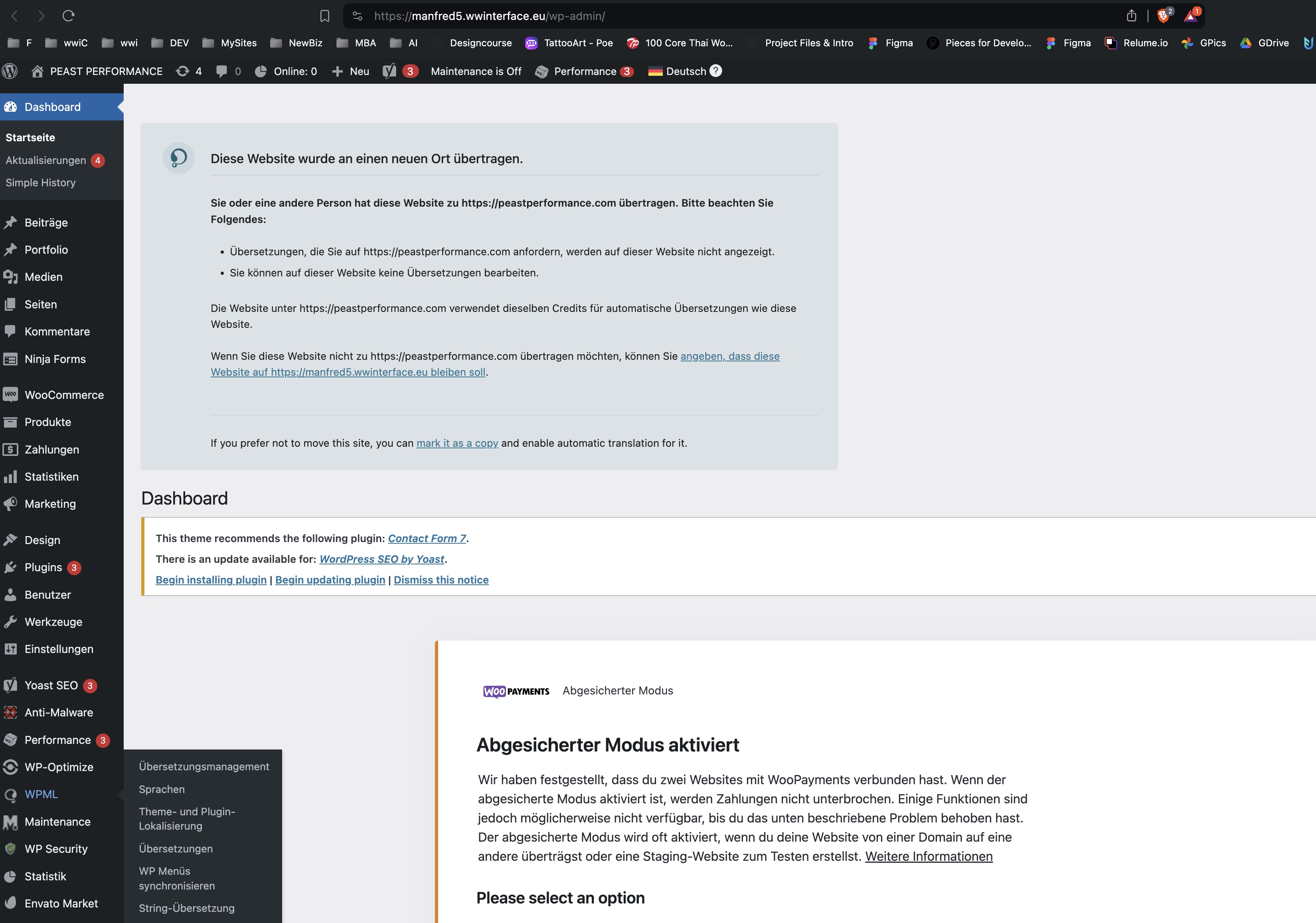Click the Weitere Informationen link
Image resolution: width=1316 pixels, height=923 pixels.
pyautogui.click(x=929, y=856)
